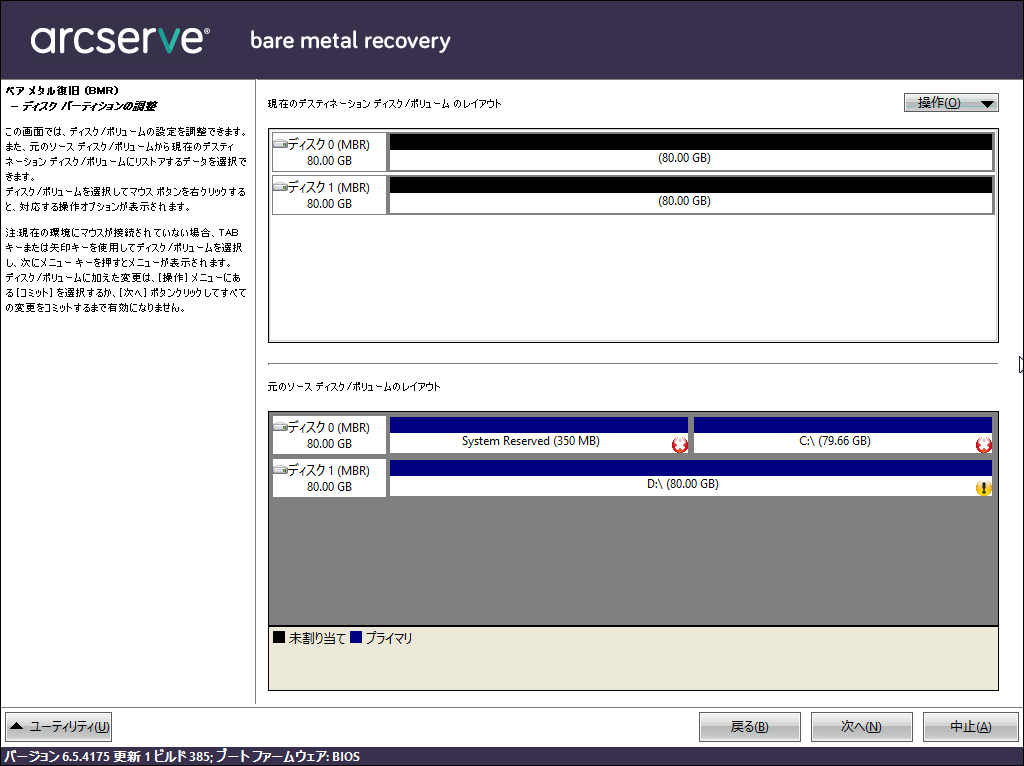Viewport: 1024px width, 766px height.
Task: Select System Reserved (350 MB) source volume
Action: pyautogui.click(x=539, y=435)
